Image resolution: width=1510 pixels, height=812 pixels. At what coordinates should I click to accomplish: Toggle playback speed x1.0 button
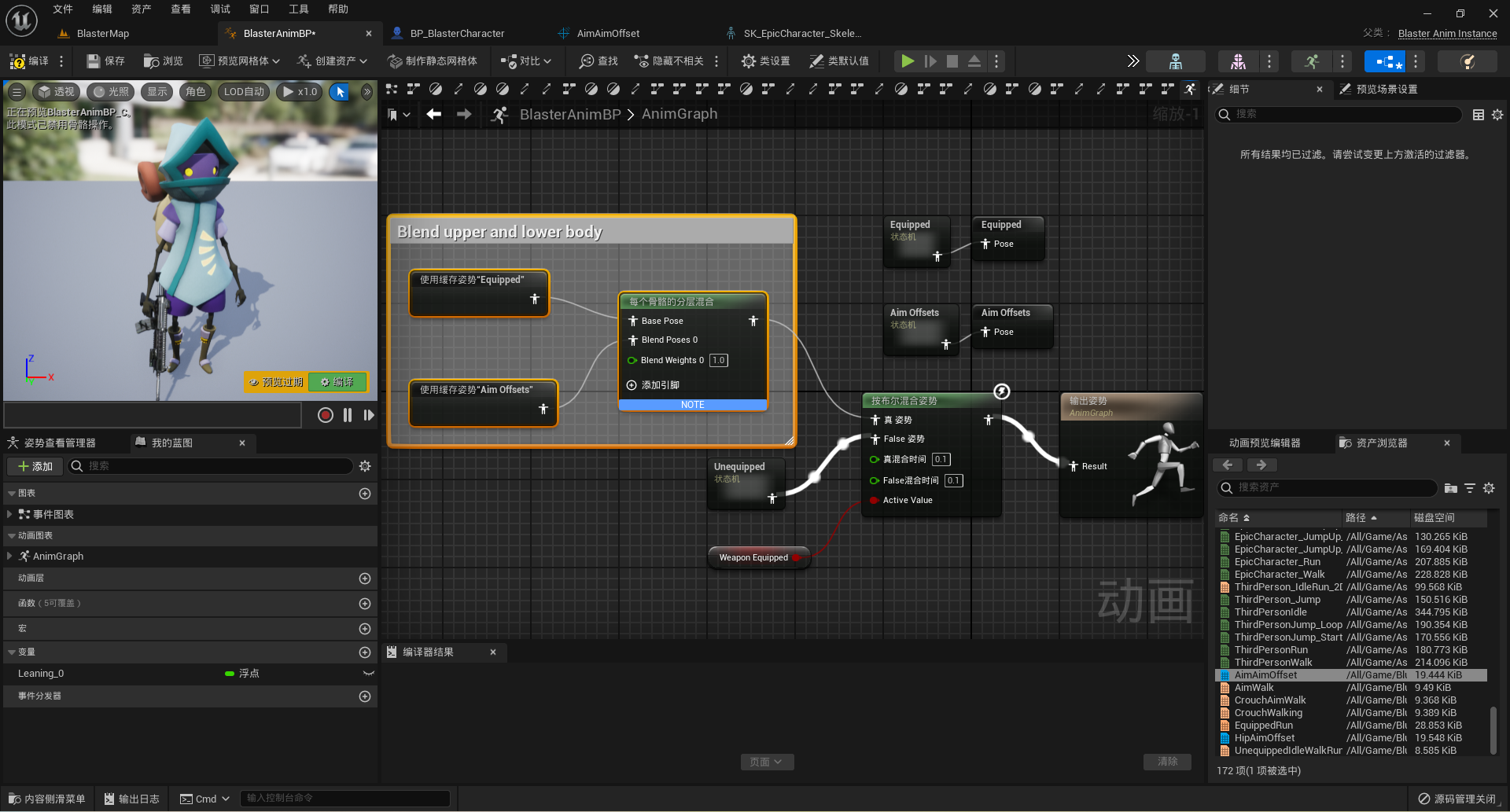pos(300,92)
